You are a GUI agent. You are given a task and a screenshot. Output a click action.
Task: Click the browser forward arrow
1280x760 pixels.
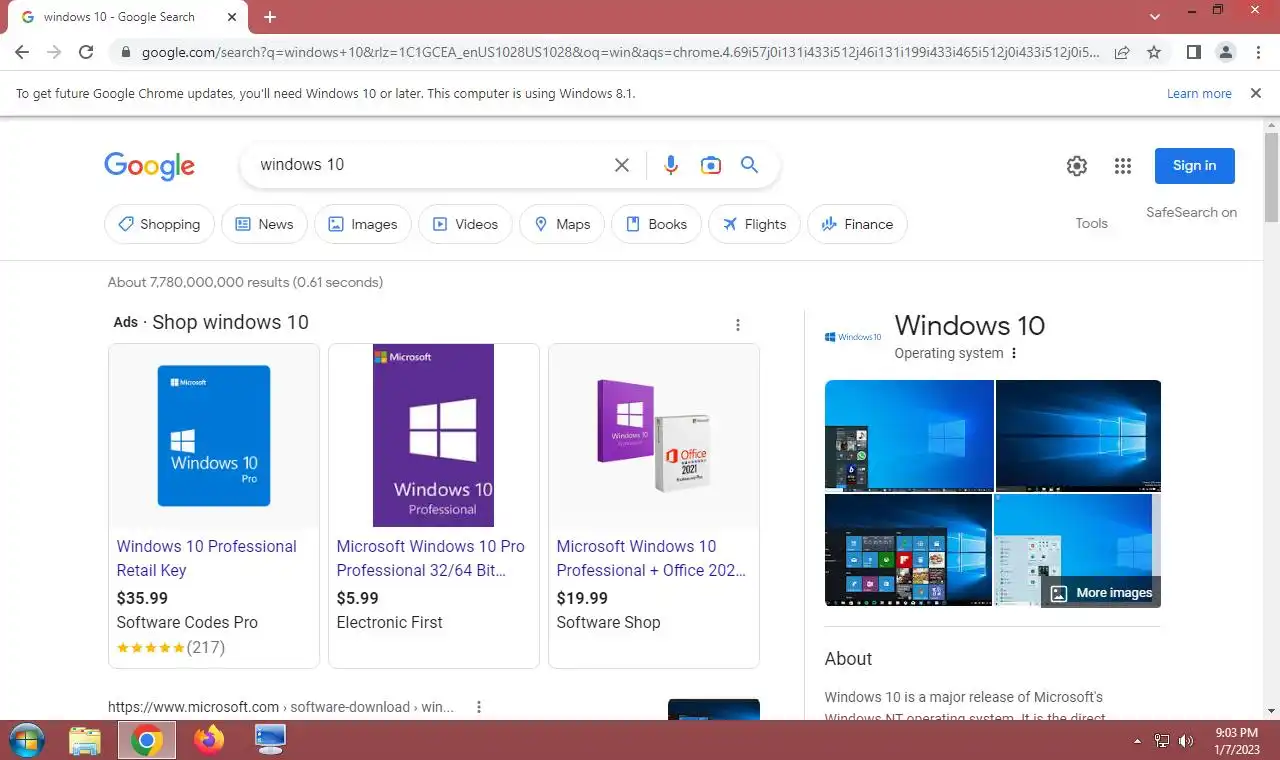[x=54, y=52]
